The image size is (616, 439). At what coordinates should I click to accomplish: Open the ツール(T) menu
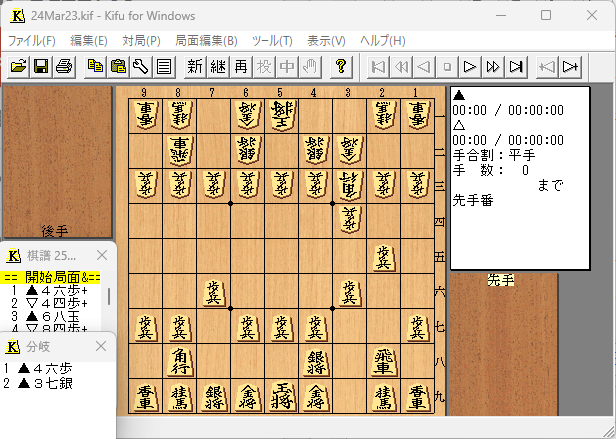(272, 40)
